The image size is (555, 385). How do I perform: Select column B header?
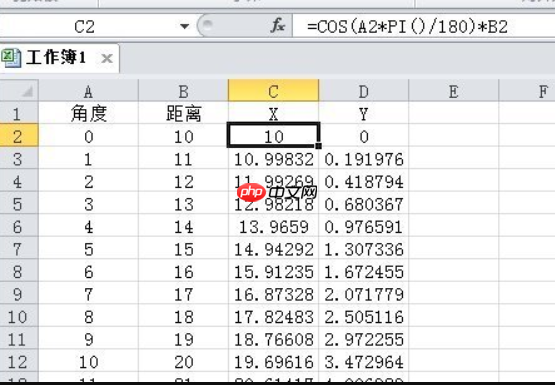click(x=183, y=91)
